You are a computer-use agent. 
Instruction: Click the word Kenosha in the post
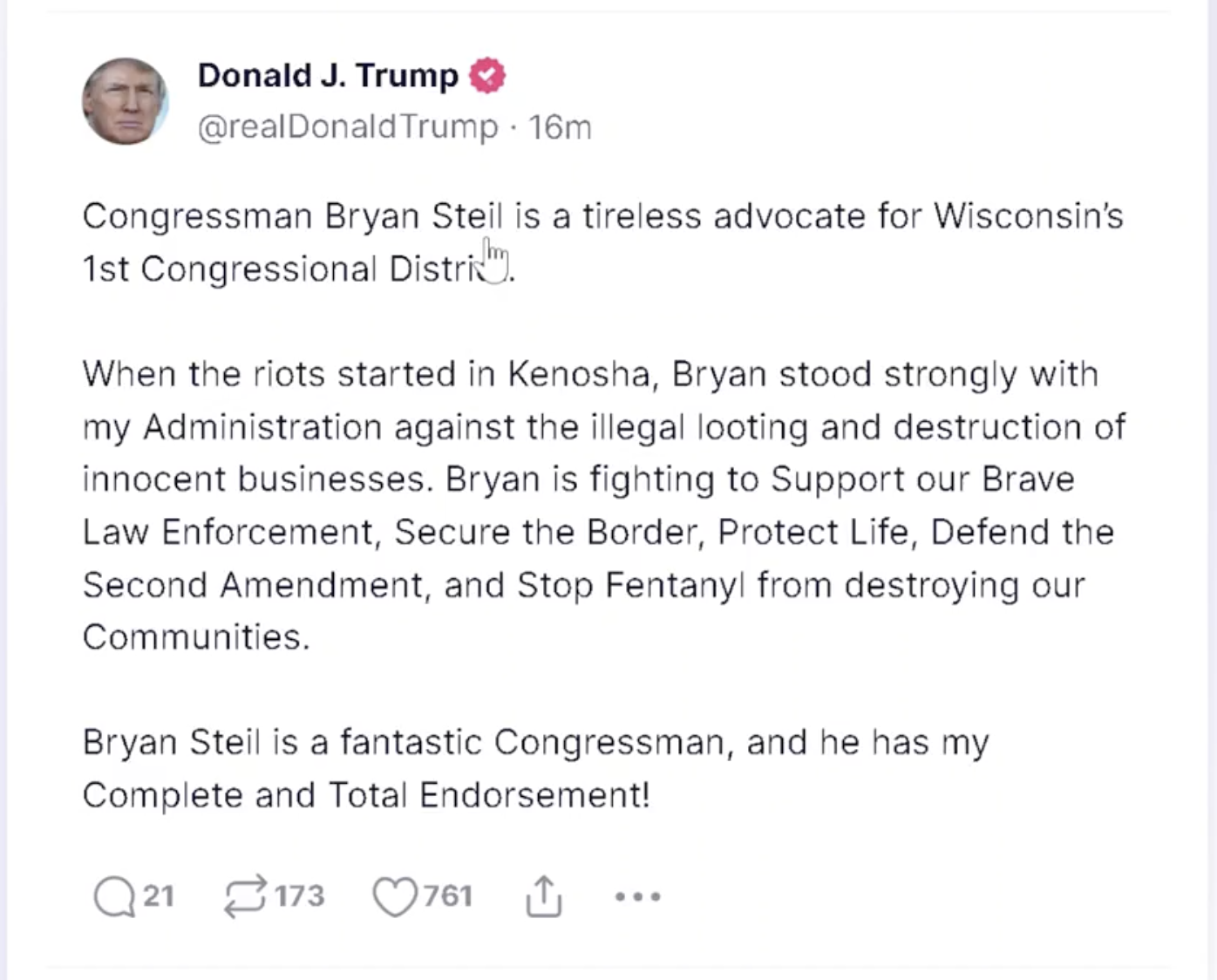[579, 375]
